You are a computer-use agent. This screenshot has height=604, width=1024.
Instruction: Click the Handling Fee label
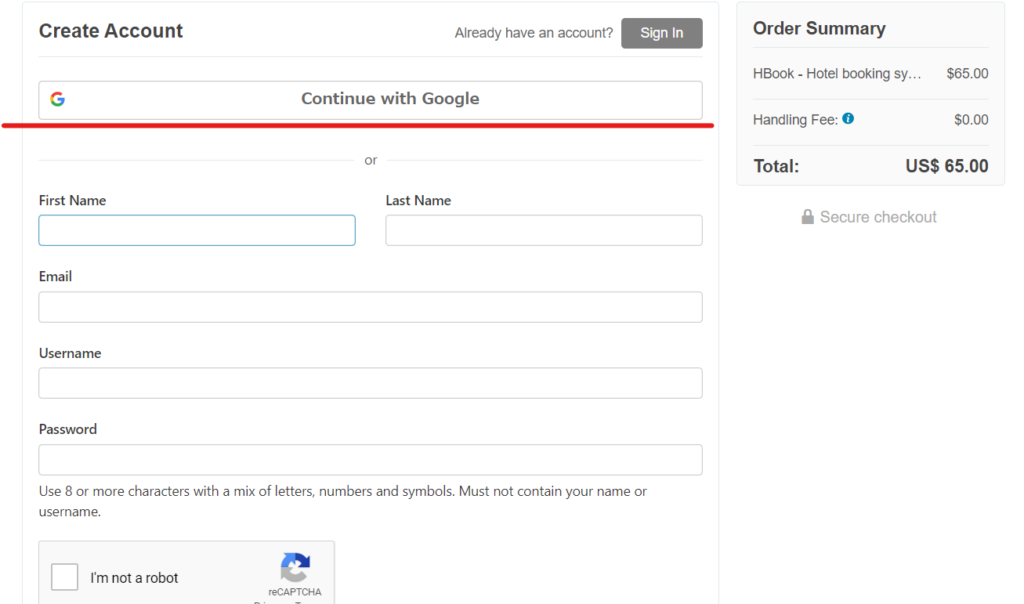pos(794,120)
